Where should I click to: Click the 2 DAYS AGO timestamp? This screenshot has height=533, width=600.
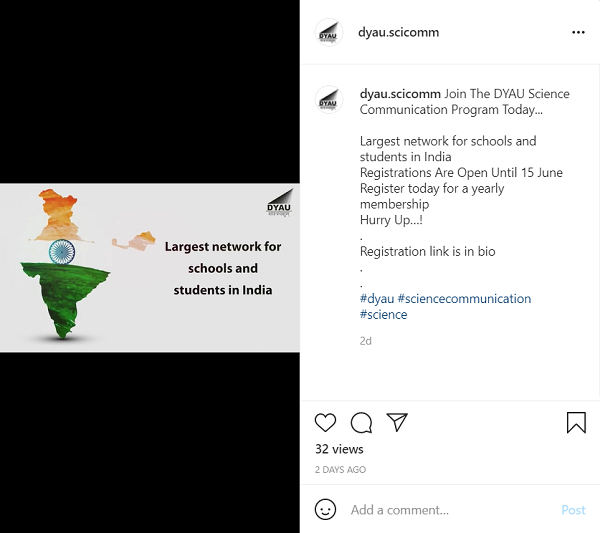pos(340,469)
